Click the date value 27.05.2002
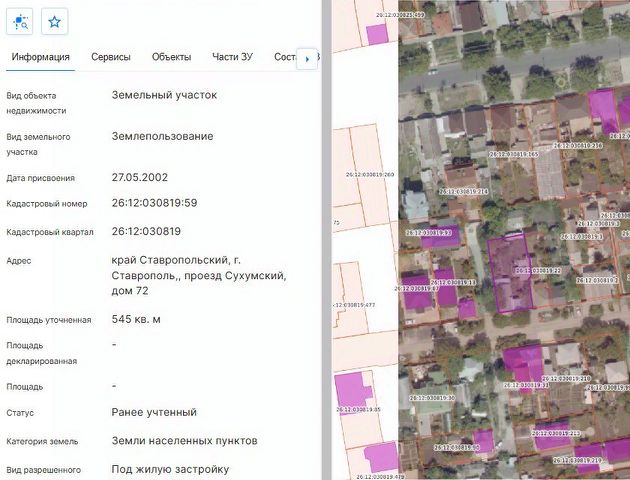Screen dimensions: 630x480 [140, 177]
